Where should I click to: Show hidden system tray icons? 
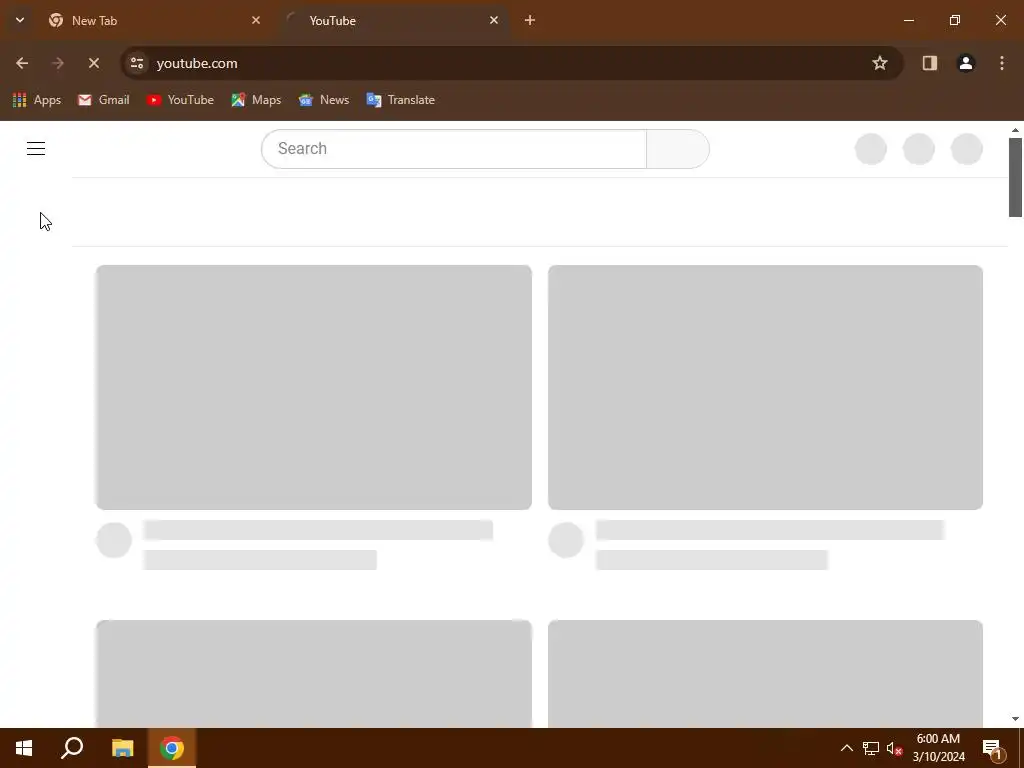846,748
